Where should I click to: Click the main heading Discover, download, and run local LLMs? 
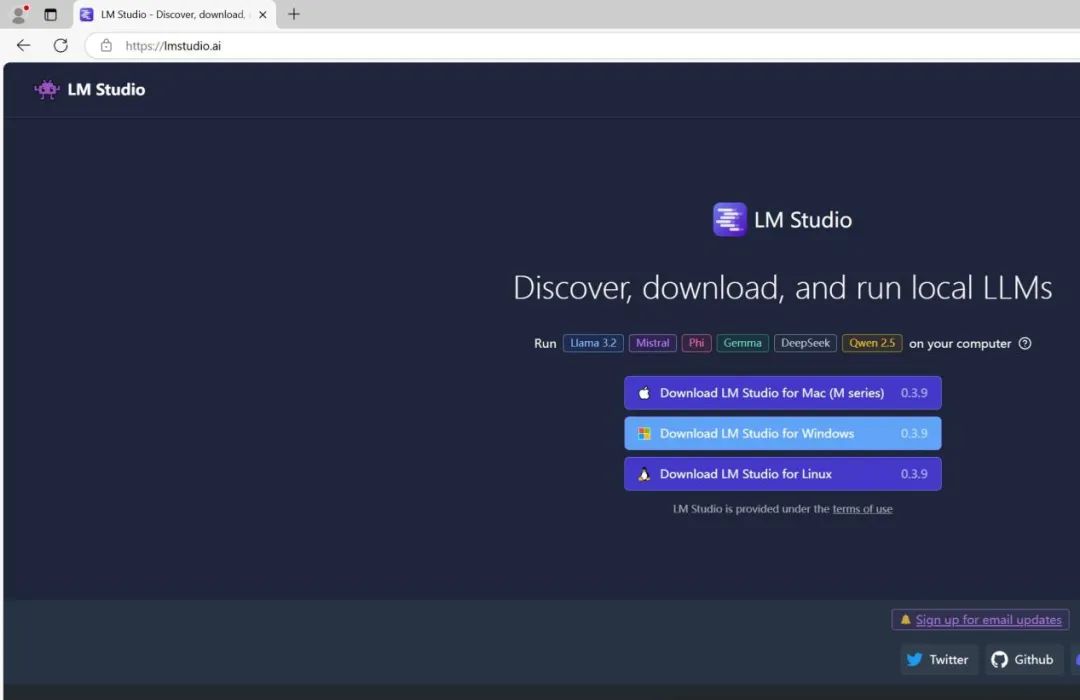click(782, 287)
